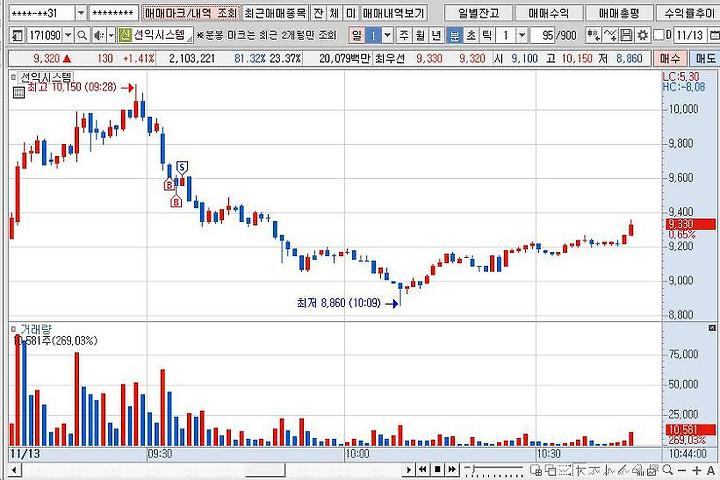Select the 잔 tab
The width and height of the screenshot is (720, 480).
pyautogui.click(x=318, y=13)
